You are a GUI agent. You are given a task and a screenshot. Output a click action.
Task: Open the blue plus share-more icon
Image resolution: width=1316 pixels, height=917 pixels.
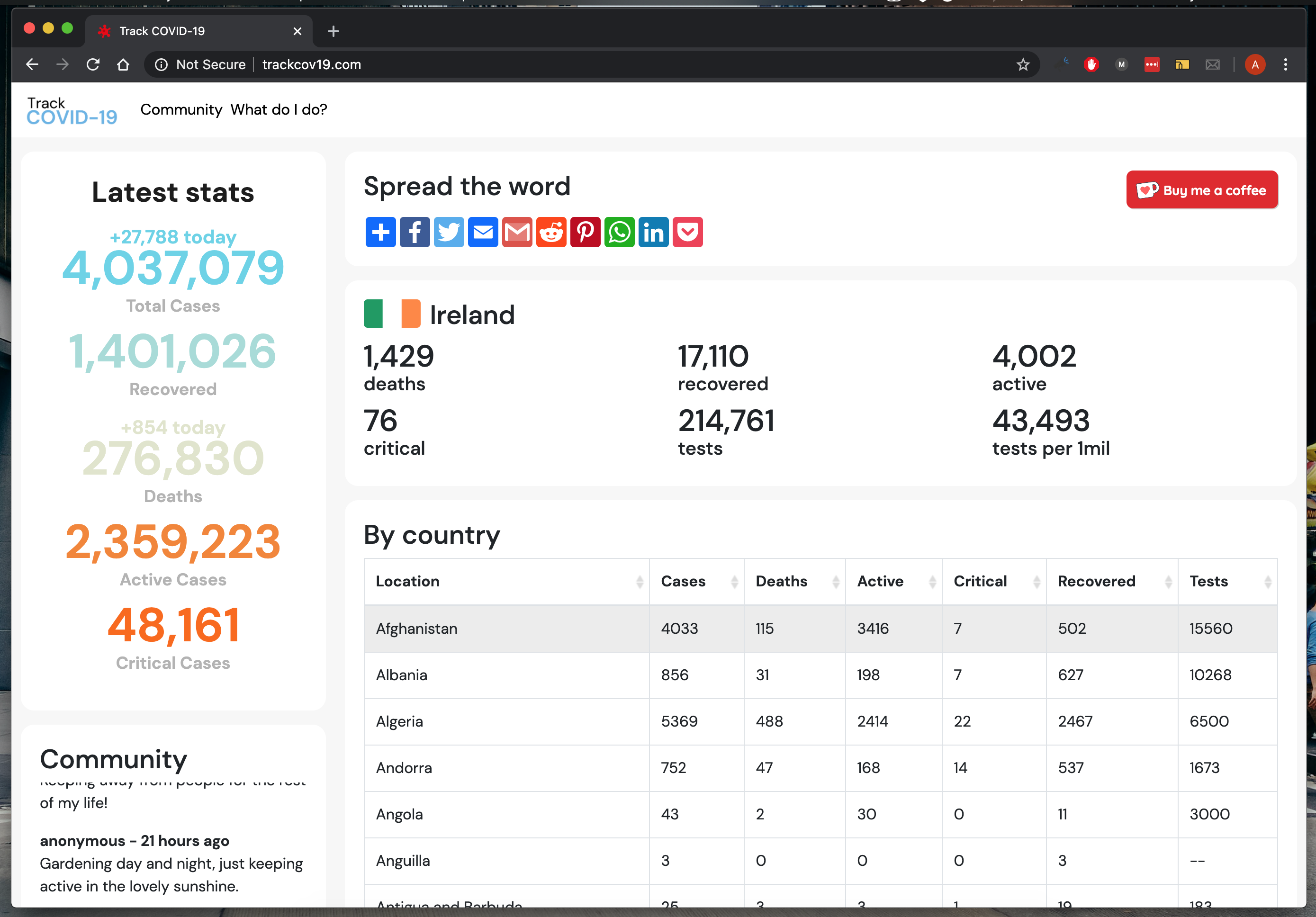[x=380, y=232]
